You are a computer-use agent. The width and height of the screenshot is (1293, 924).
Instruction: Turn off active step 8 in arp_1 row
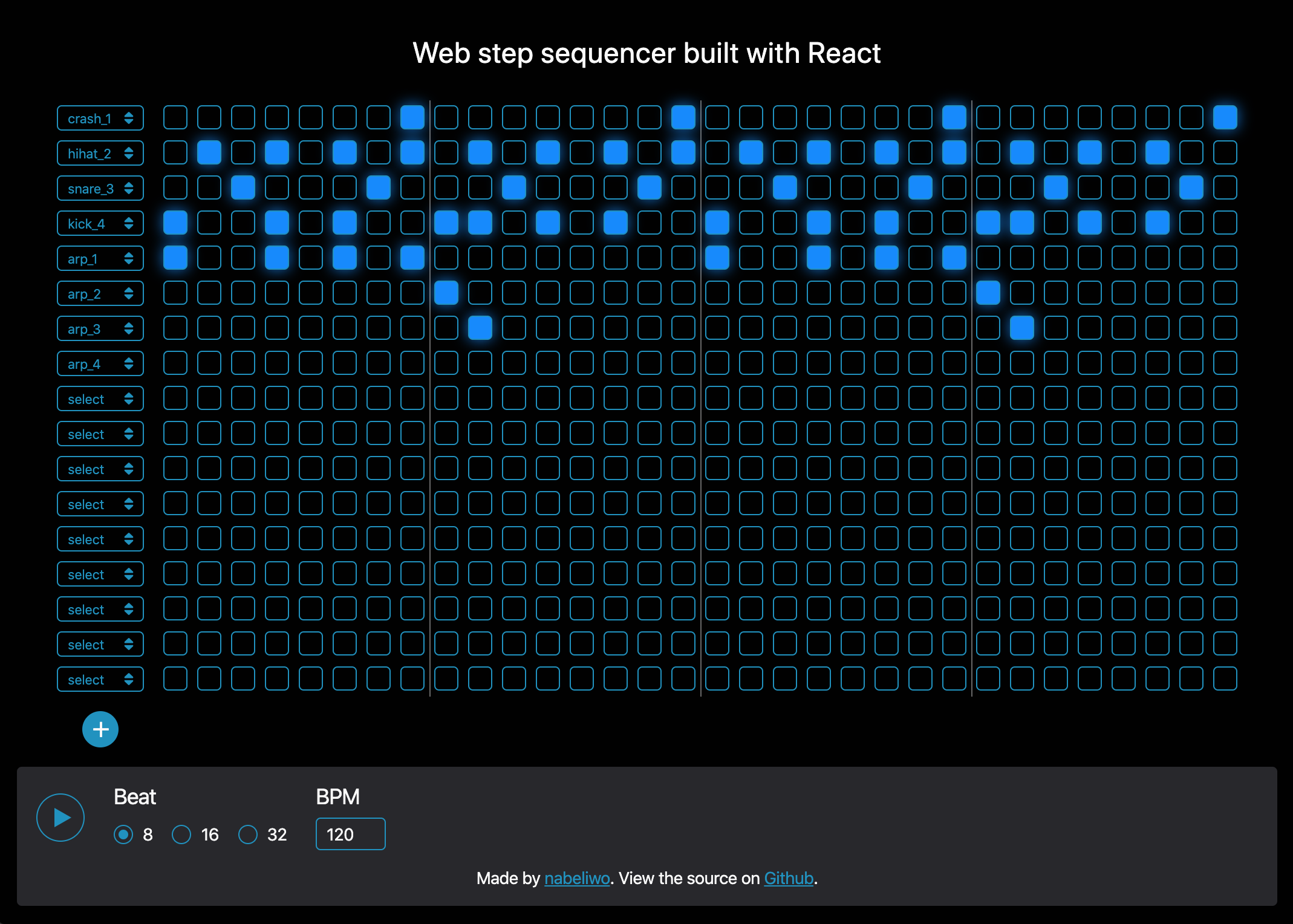[x=412, y=258]
